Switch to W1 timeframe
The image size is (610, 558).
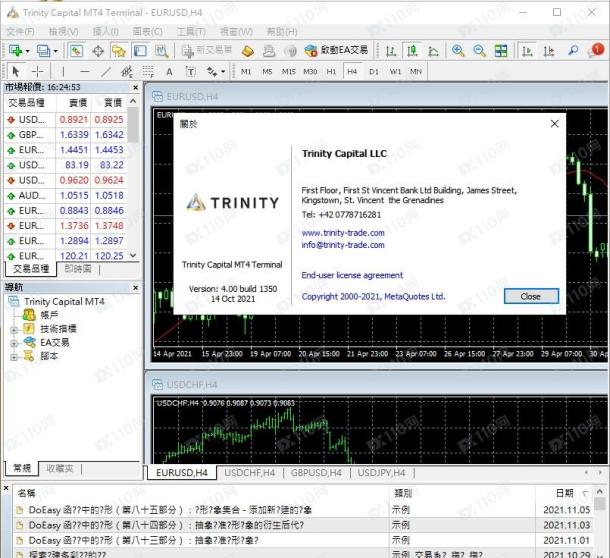click(x=395, y=72)
